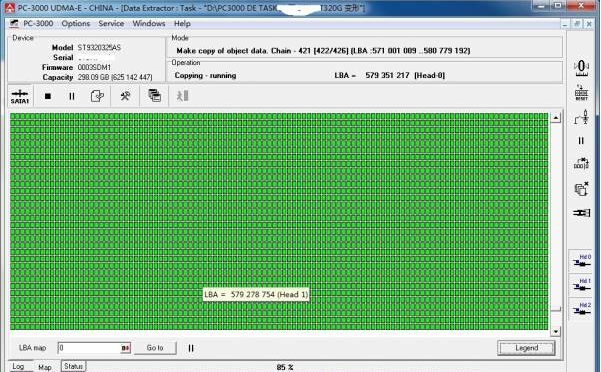Viewport: 601px width, 372px height.
Task: Click the map scrollbar down arrow
Action: click(555, 331)
